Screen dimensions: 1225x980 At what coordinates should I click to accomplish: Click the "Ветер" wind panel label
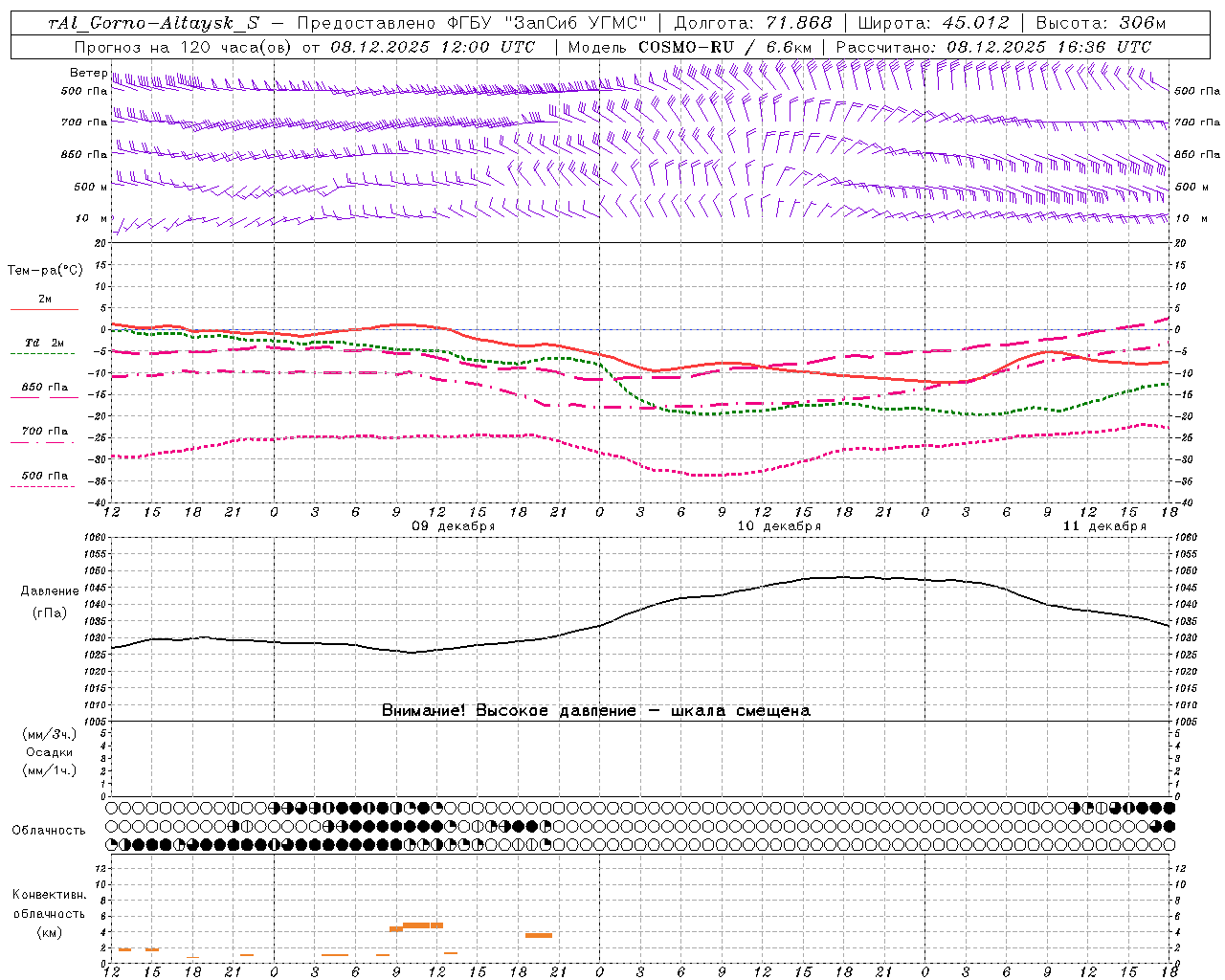pos(88,73)
